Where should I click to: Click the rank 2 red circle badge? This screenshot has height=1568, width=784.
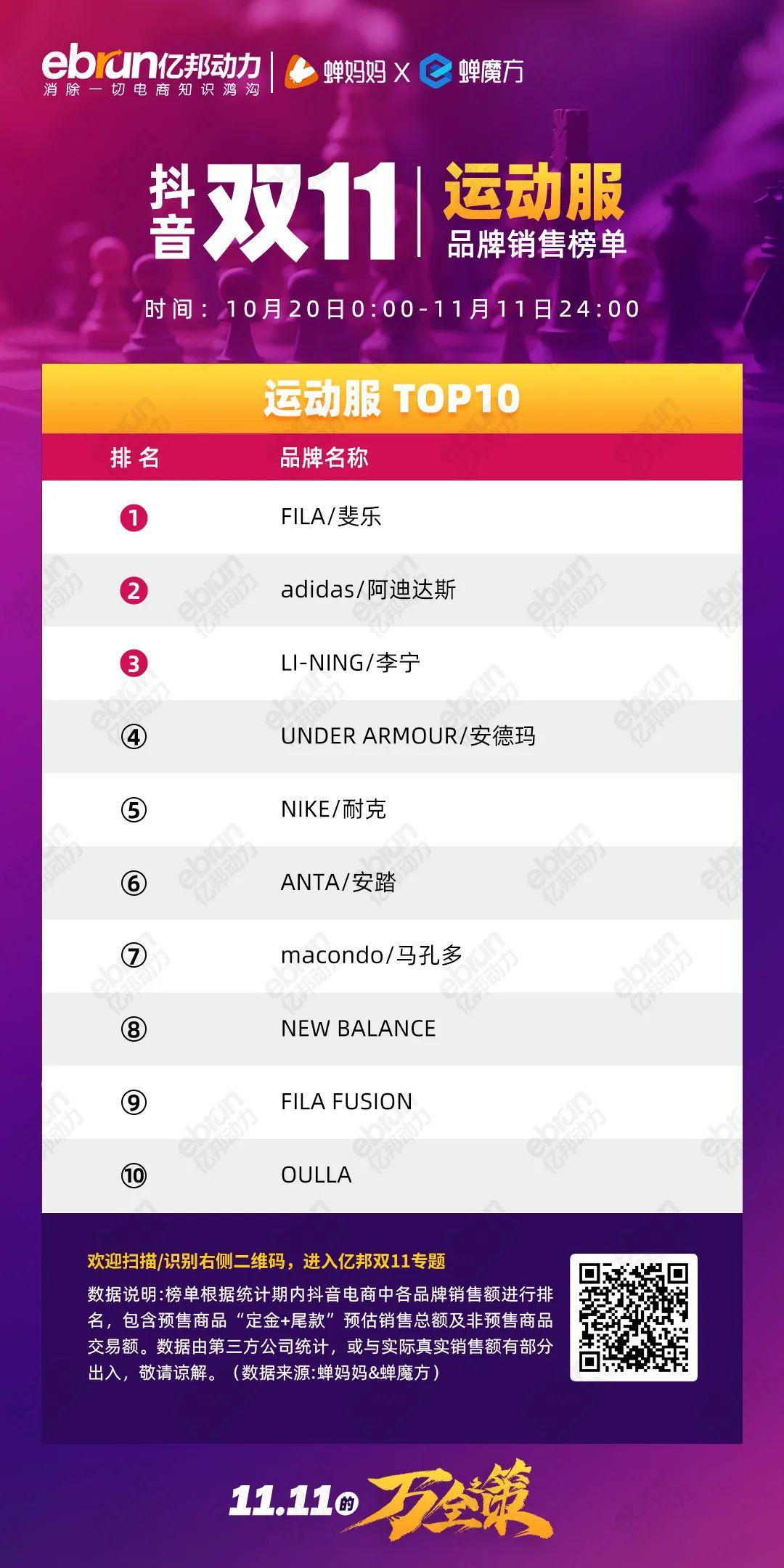coord(134,590)
